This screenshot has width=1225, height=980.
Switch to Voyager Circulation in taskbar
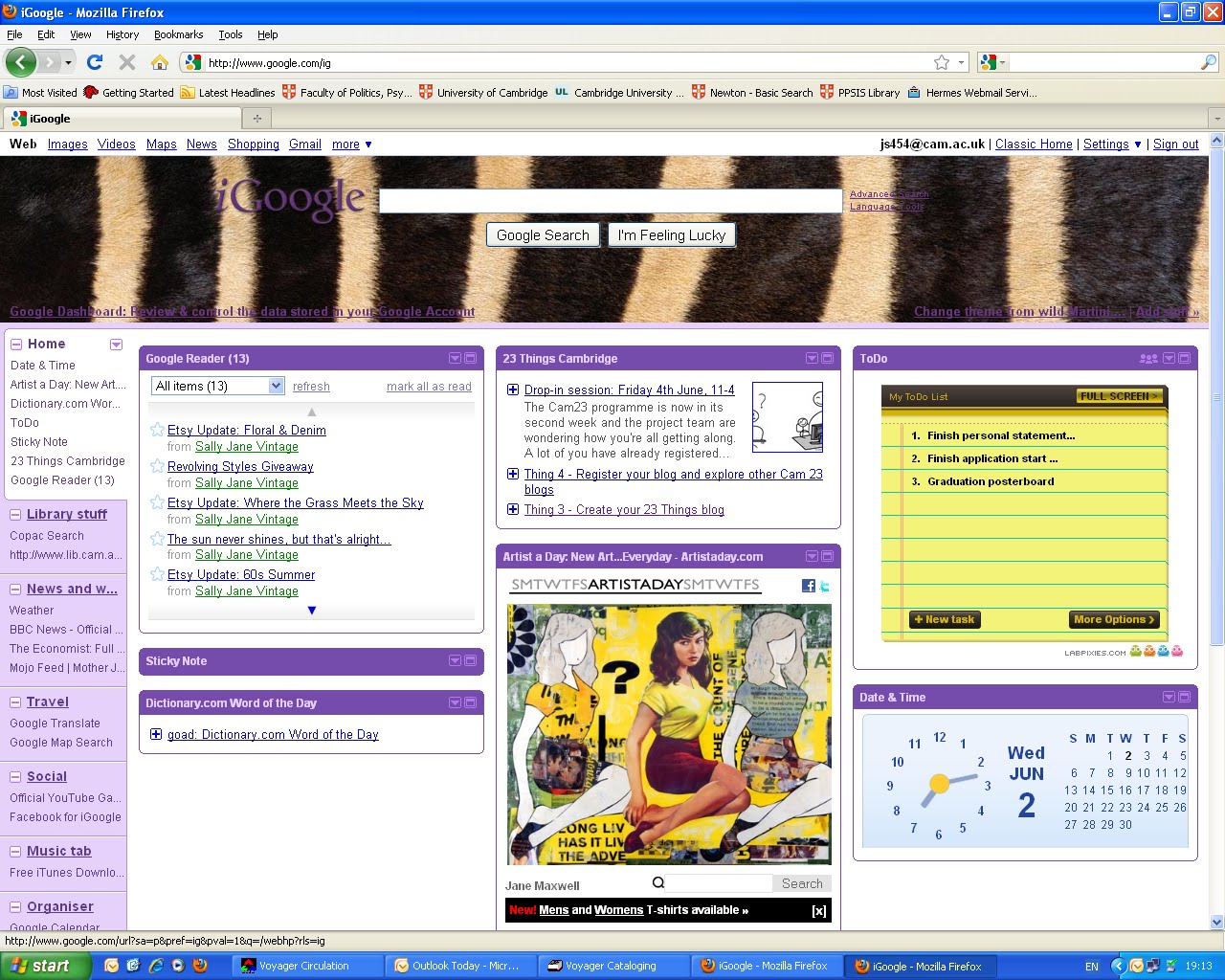pyautogui.click(x=308, y=966)
